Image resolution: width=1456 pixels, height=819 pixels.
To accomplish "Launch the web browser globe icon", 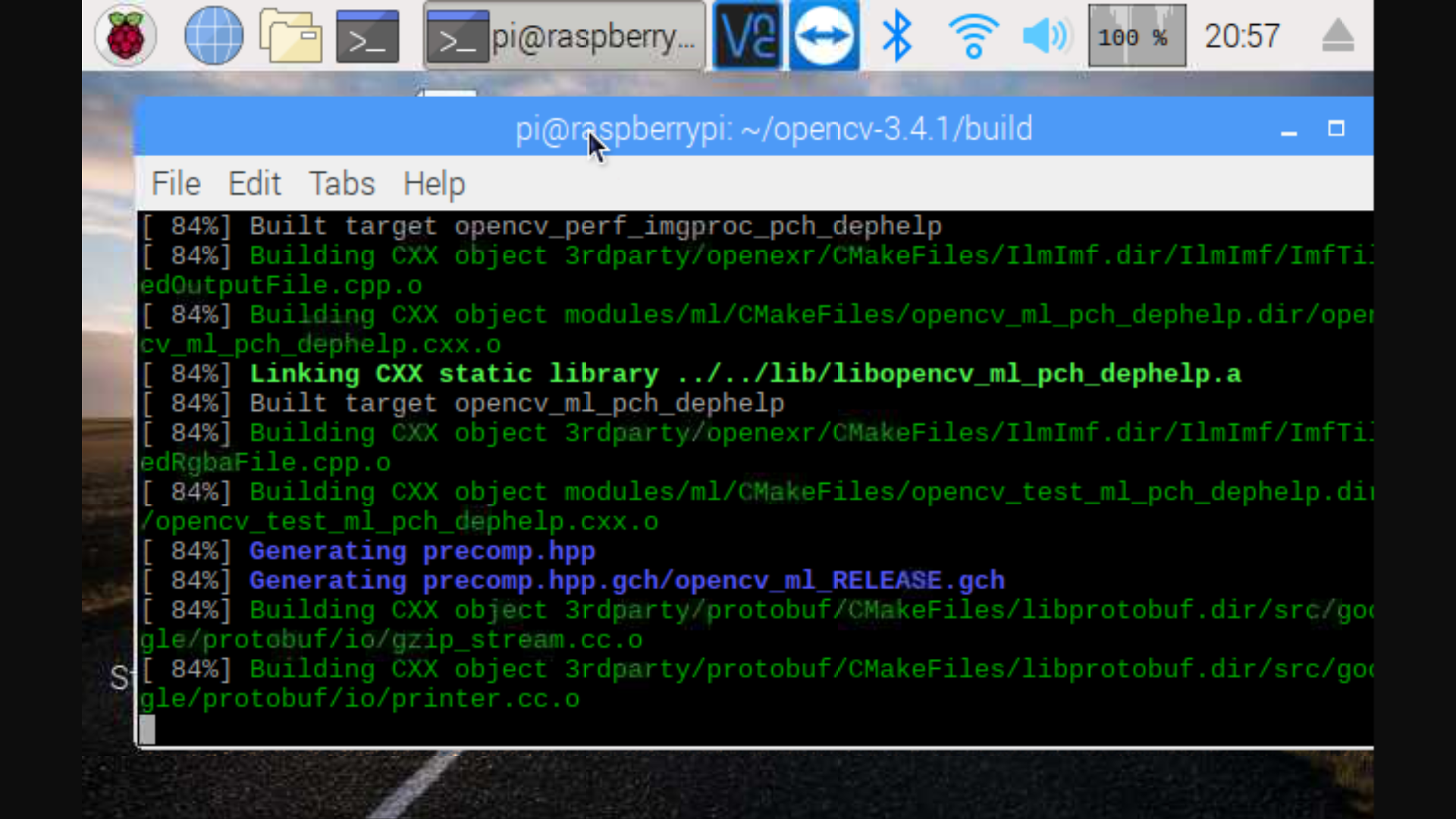I will 214,36.
